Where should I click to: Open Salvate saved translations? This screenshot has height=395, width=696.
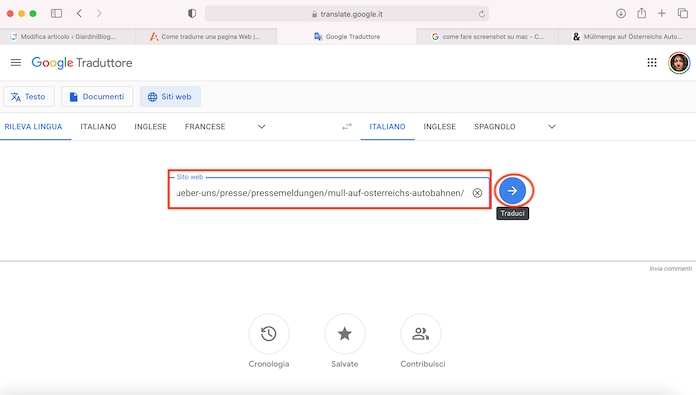[345, 334]
